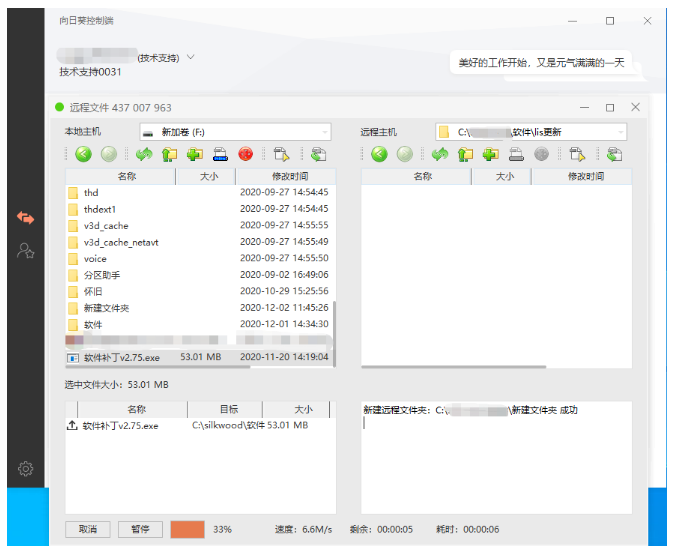Sort remote files by 修改时间 column

click(582, 176)
